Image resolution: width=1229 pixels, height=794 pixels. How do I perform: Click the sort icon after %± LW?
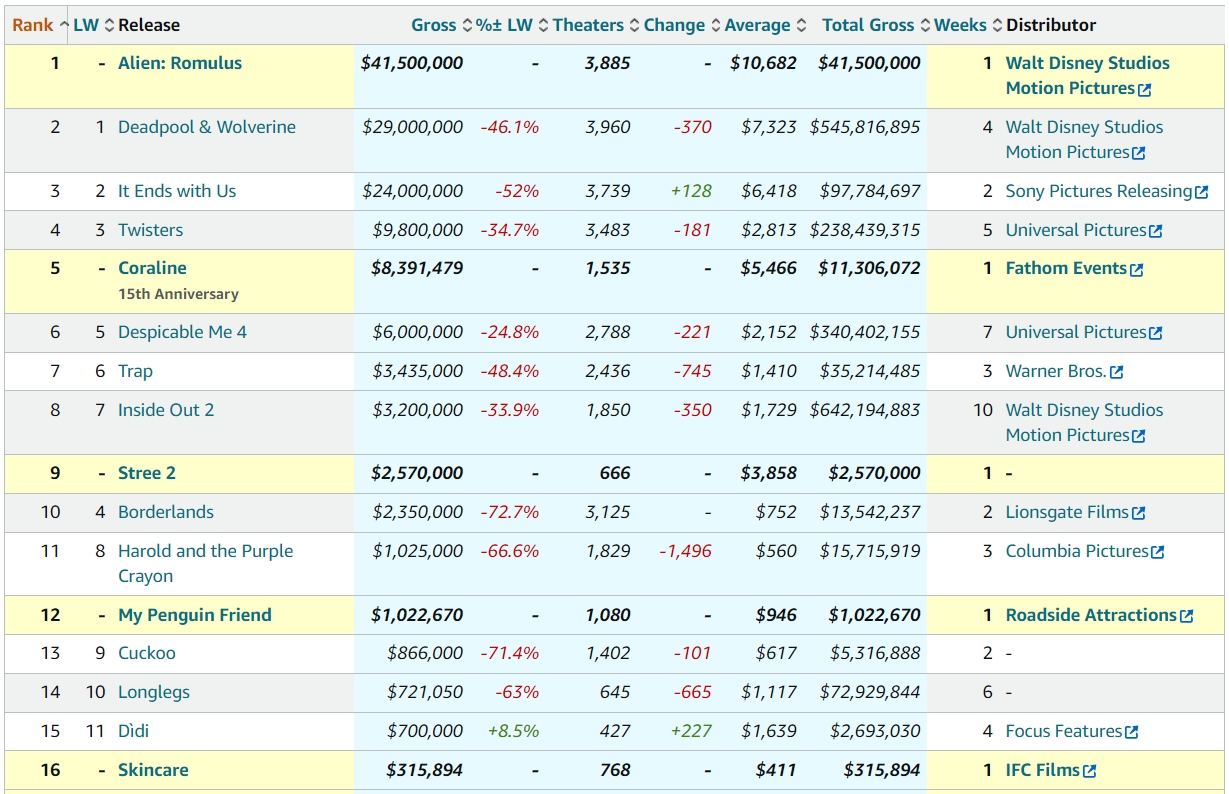pyautogui.click(x=543, y=25)
